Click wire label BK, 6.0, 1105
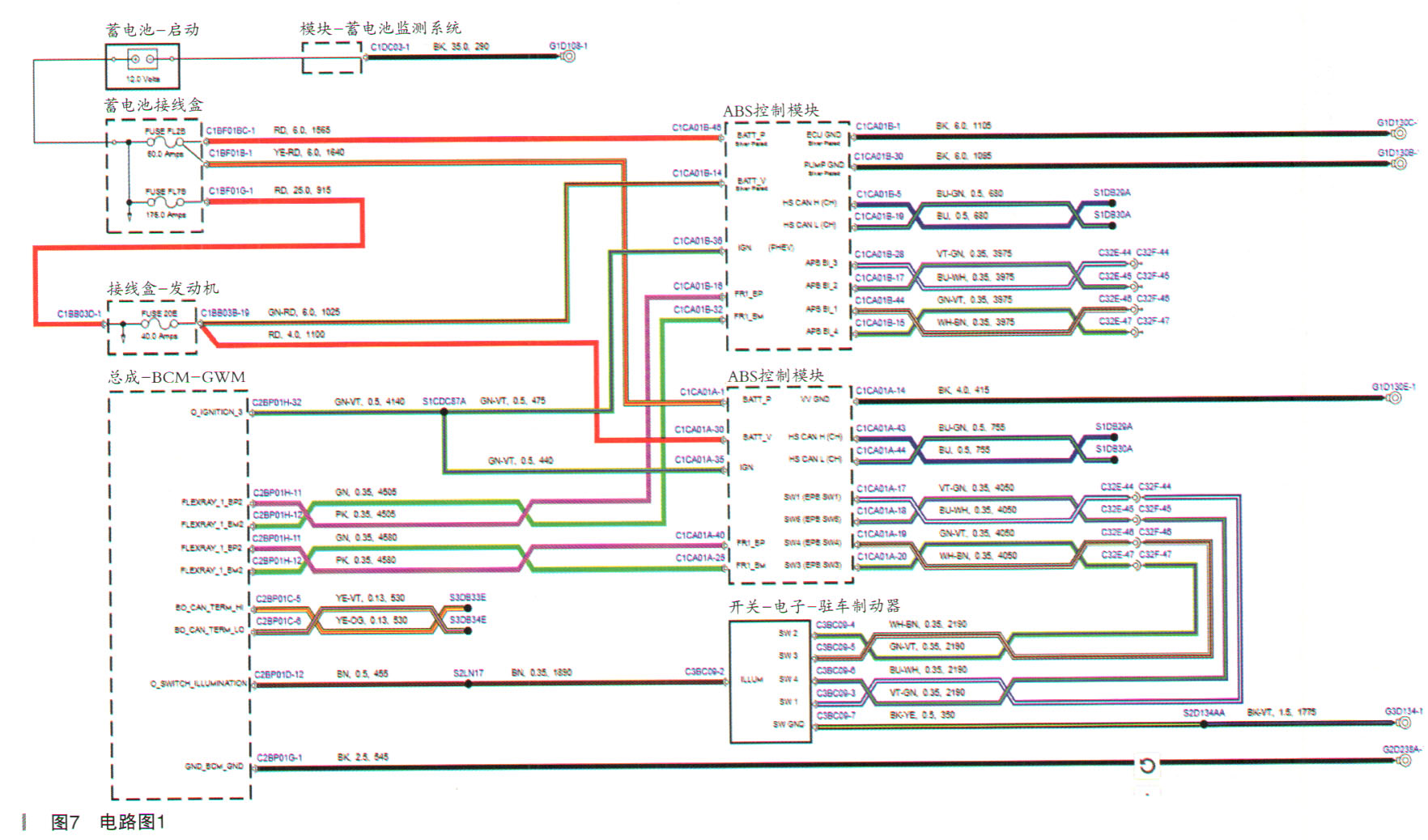 point(963,126)
